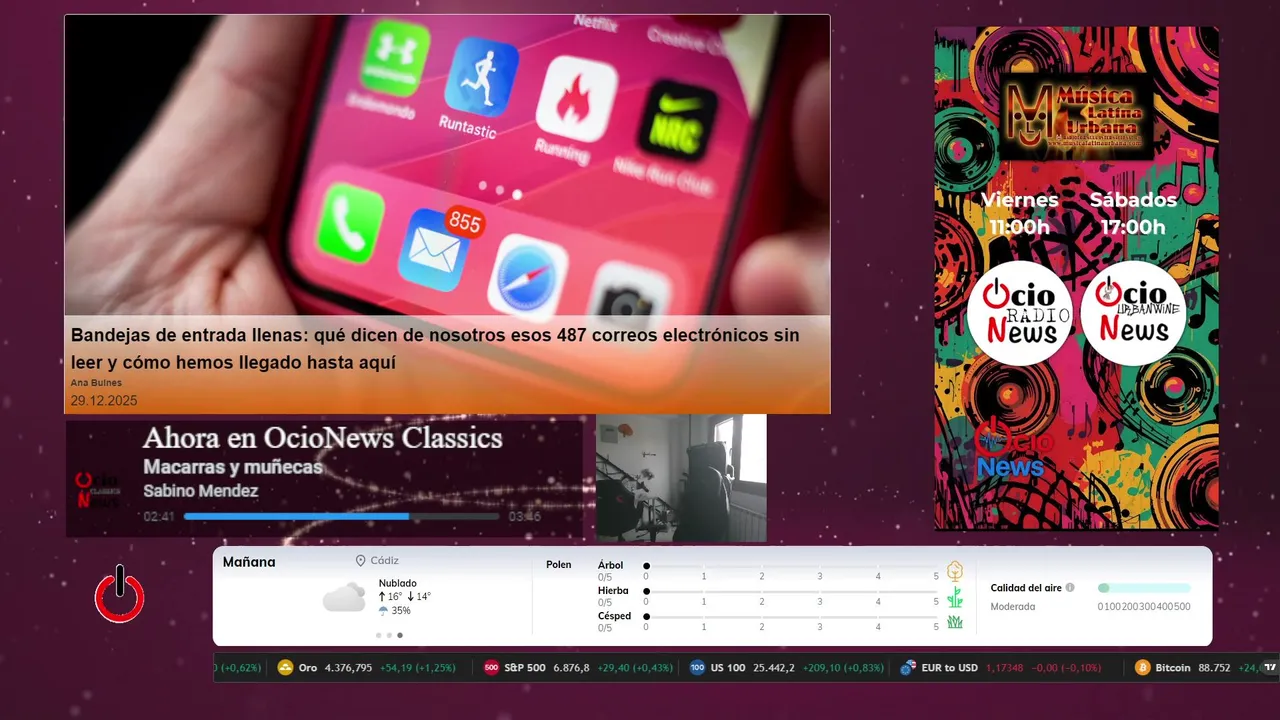Click the Safari compass icon in the photo
This screenshot has height=720, width=1280.
(527, 276)
